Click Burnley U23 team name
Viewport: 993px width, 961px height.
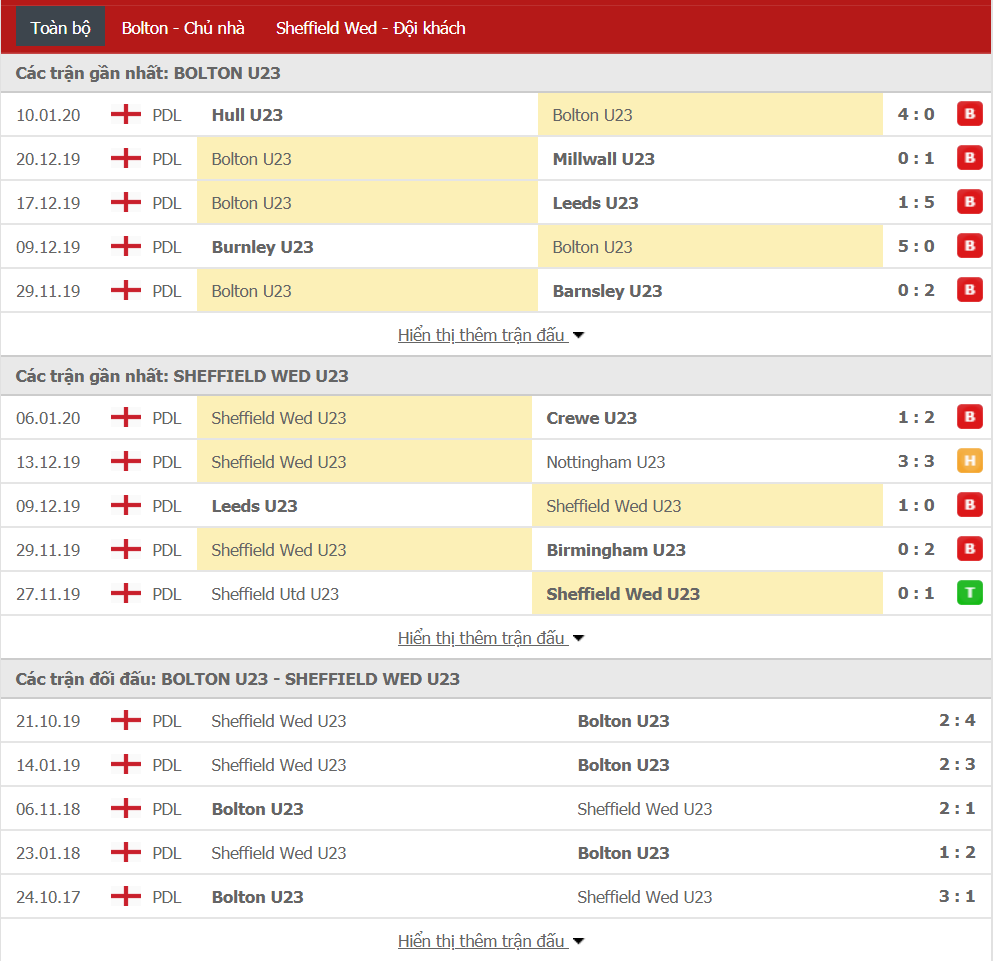point(262,247)
